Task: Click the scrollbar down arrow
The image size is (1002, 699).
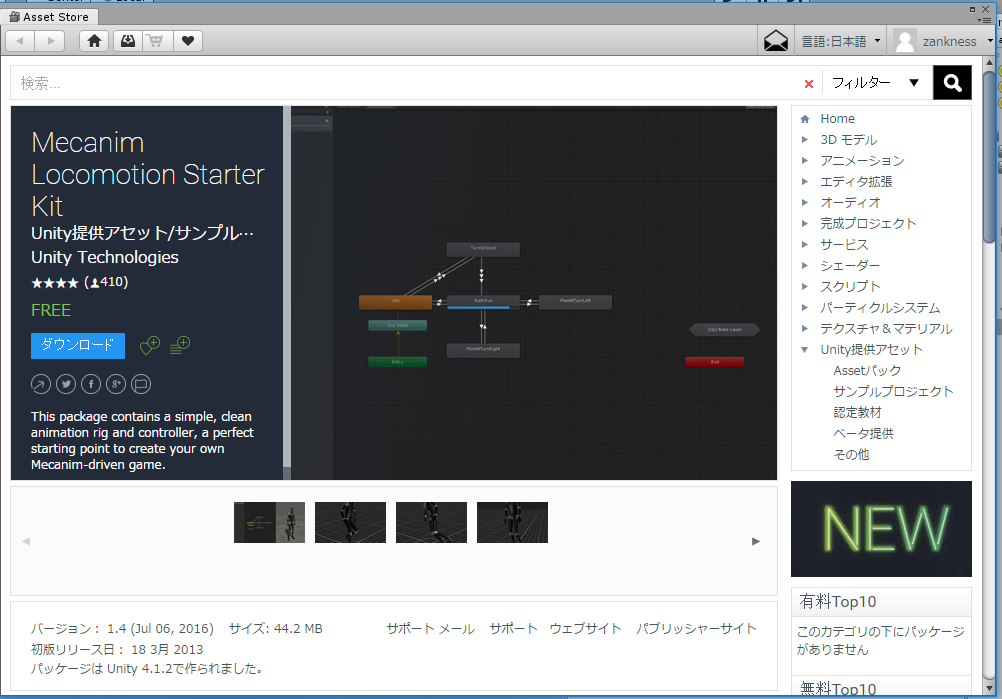Action: pos(989,688)
